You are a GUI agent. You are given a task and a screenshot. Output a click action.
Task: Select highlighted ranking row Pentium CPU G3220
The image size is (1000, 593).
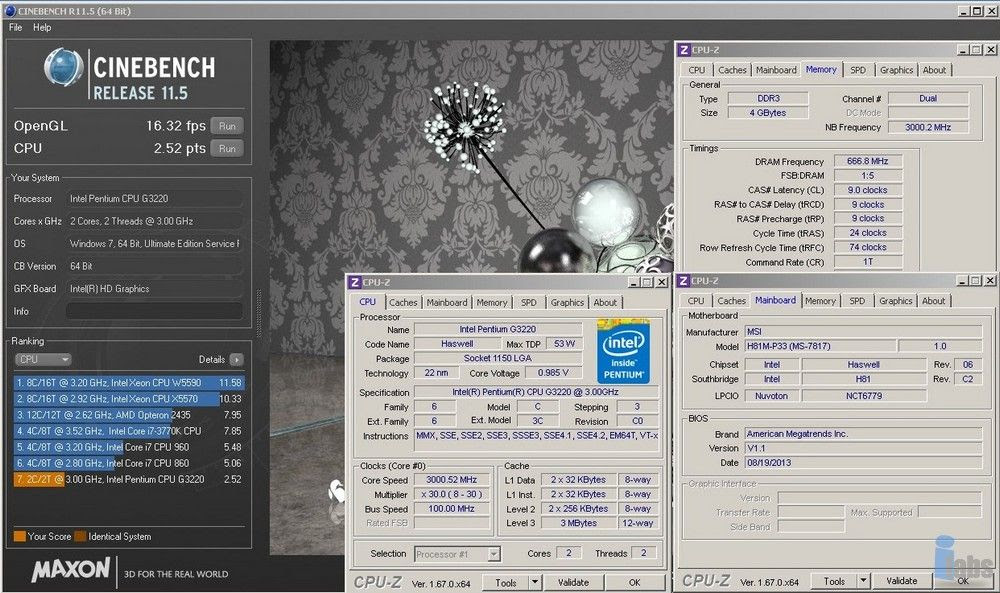129,479
